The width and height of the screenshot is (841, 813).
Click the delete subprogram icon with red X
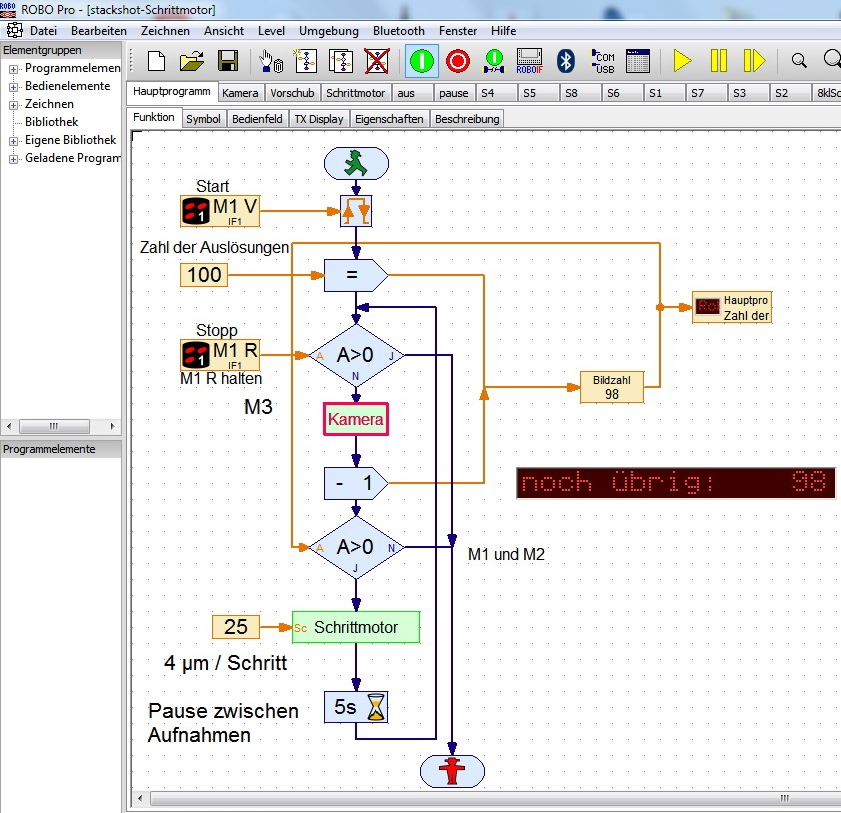(376, 61)
